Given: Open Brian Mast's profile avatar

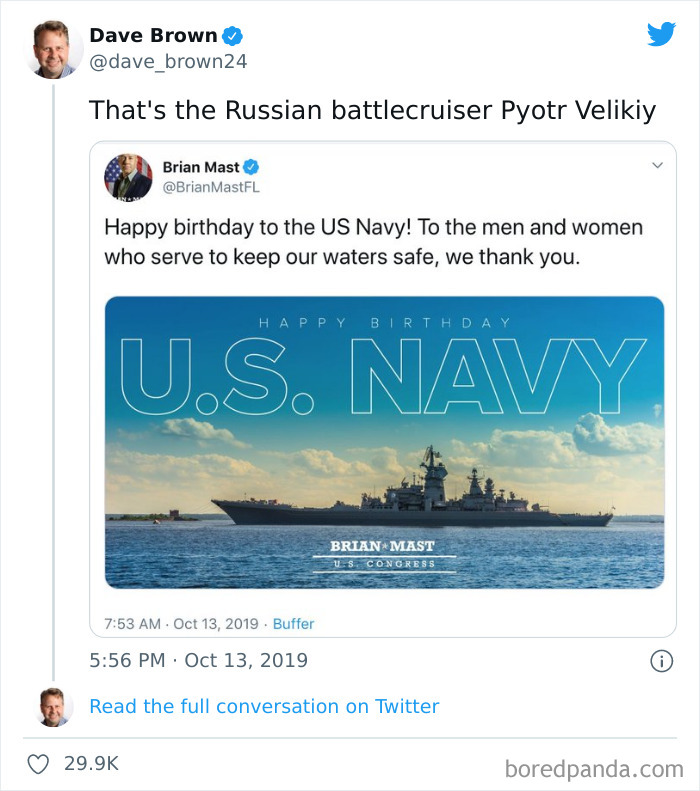Looking at the screenshot, I should (128, 177).
